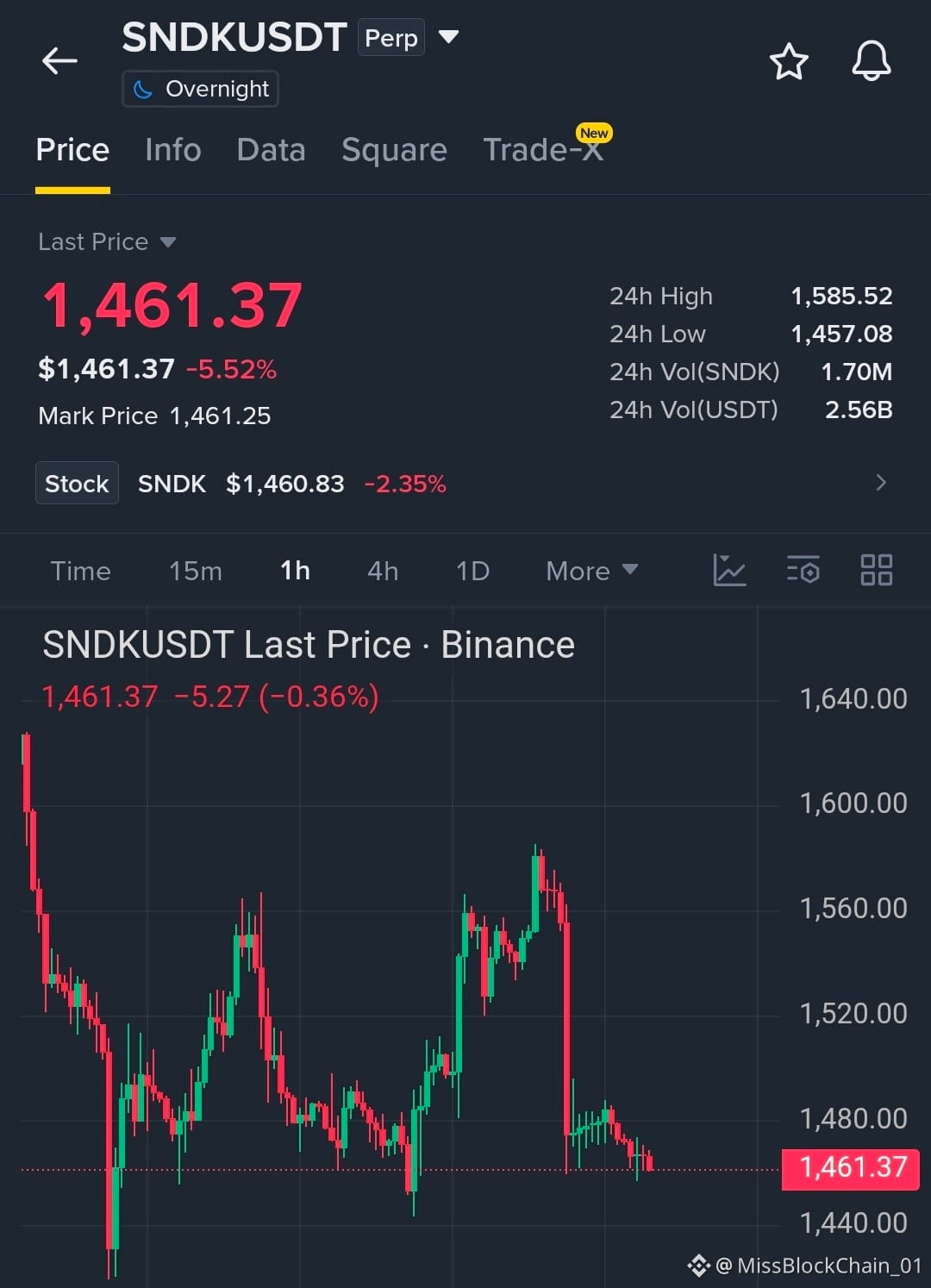Tap the Stock tag button
Image resolution: width=931 pixels, height=1288 pixels.
coord(77,483)
